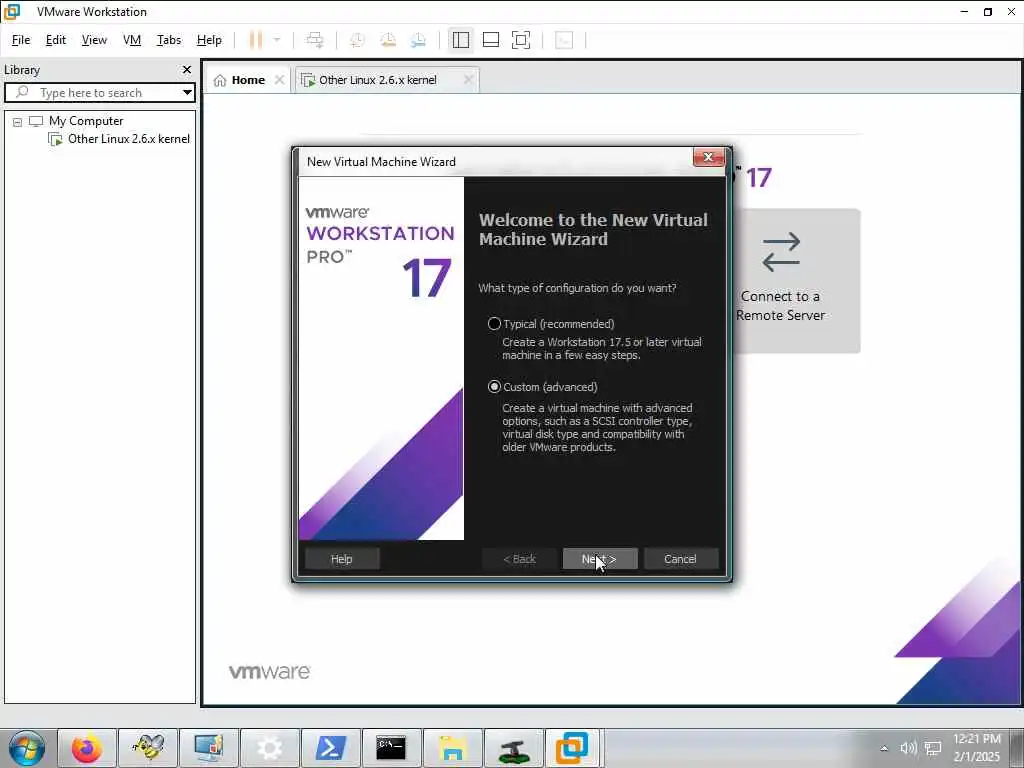Click Cancel in the New Virtual Machine Wizard
The image size is (1024, 768).
(680, 559)
